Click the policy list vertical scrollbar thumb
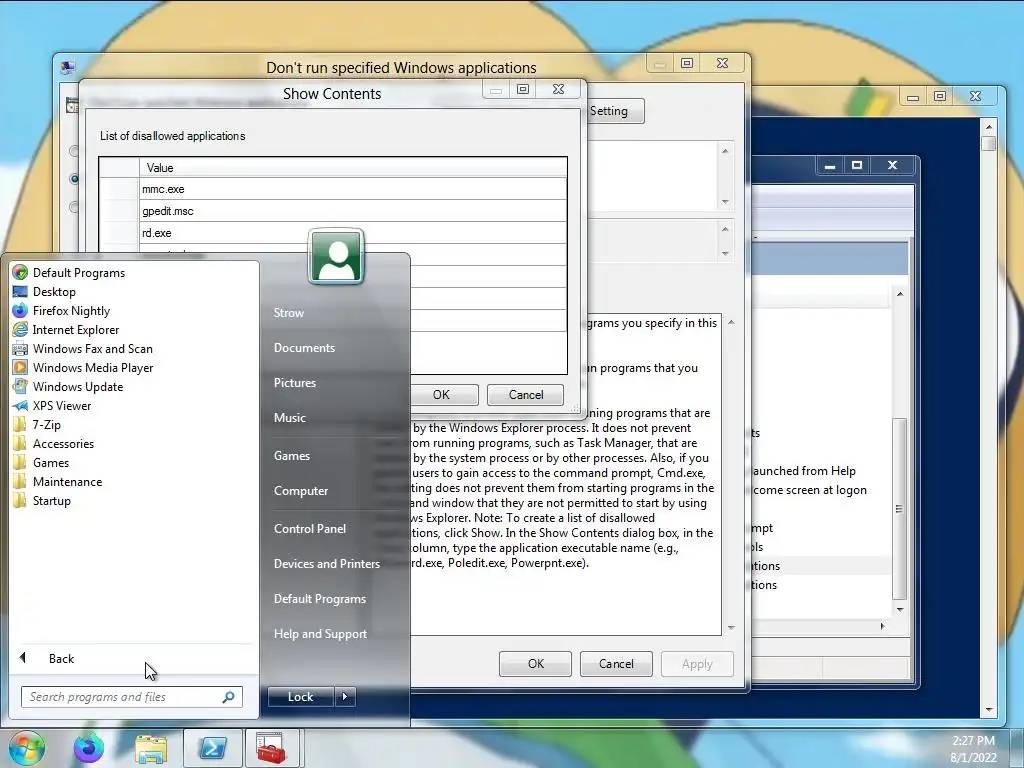The image size is (1024, 768). pyautogui.click(x=899, y=508)
